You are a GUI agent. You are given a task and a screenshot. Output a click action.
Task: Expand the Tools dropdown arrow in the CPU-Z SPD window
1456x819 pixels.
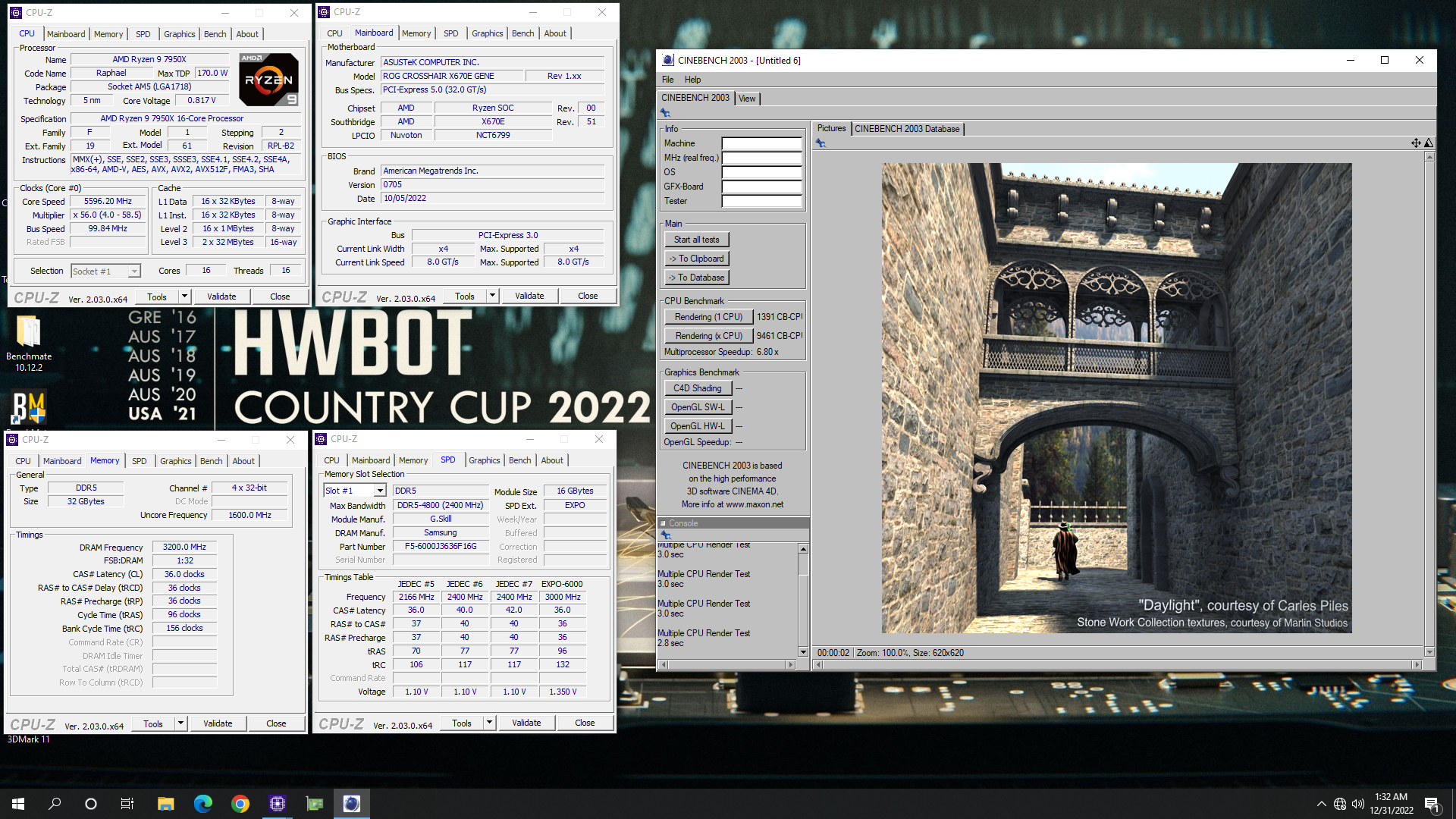coord(489,723)
